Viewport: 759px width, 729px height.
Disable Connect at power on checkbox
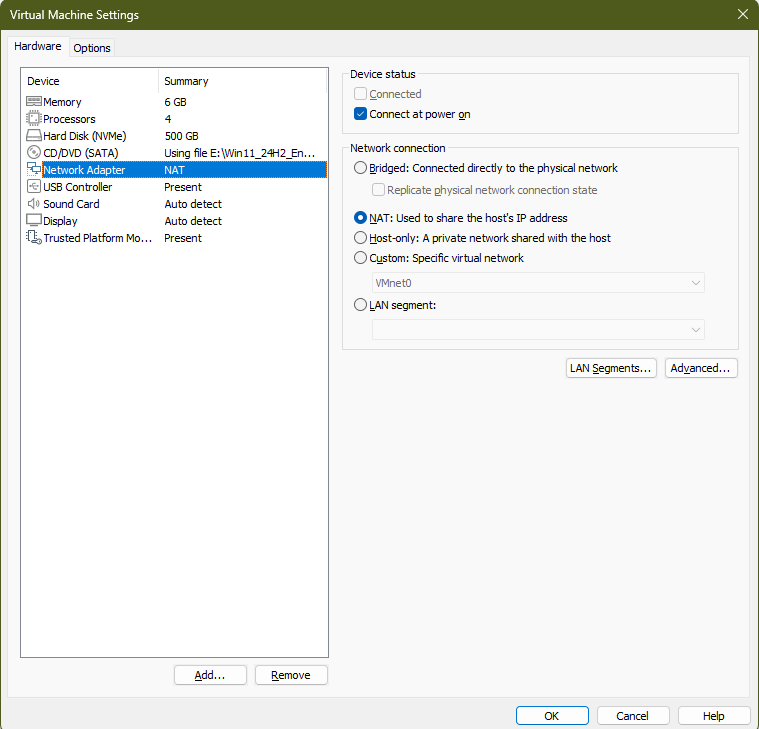point(361,114)
